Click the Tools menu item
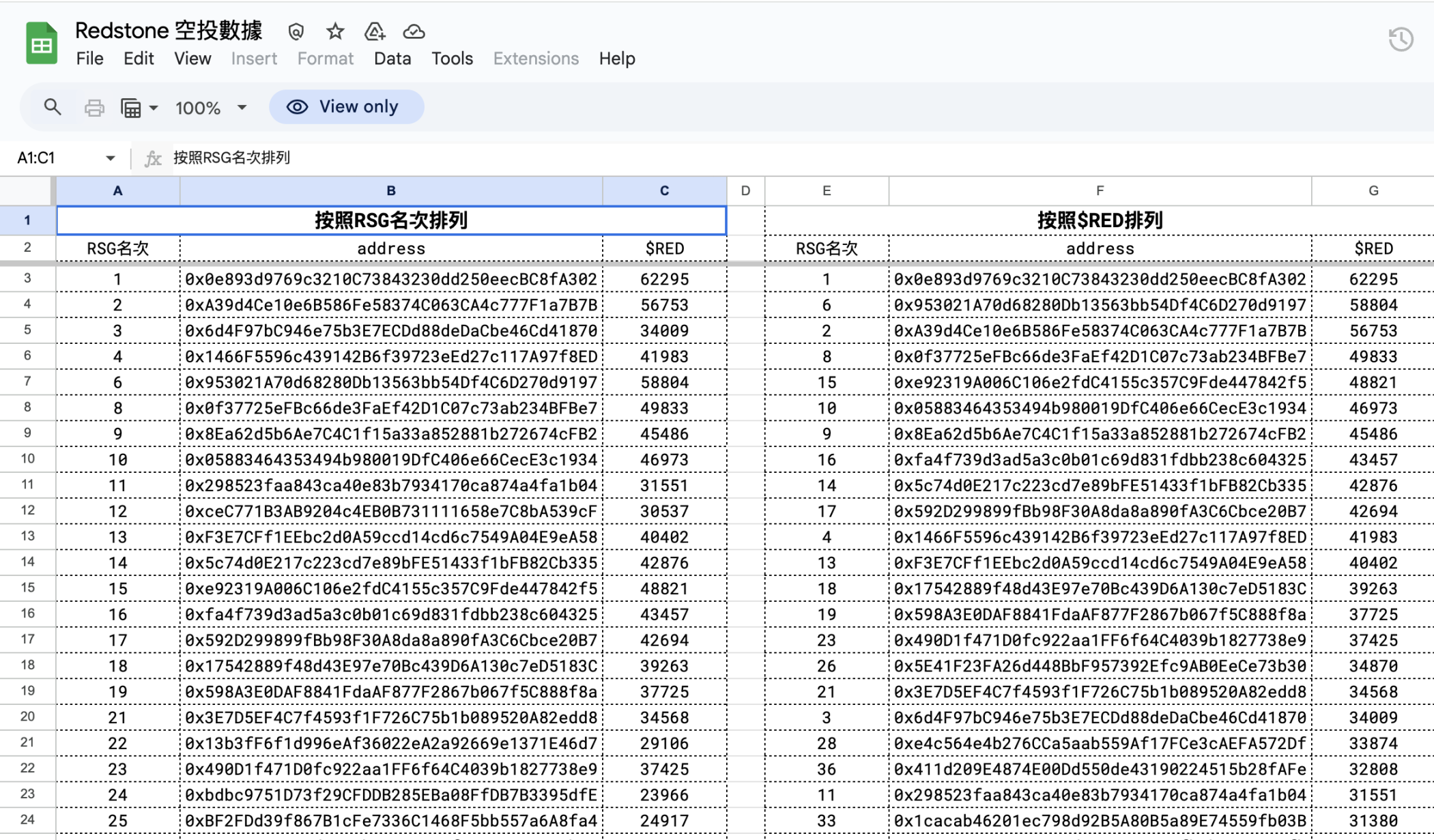The width and height of the screenshot is (1434, 840). click(x=452, y=57)
